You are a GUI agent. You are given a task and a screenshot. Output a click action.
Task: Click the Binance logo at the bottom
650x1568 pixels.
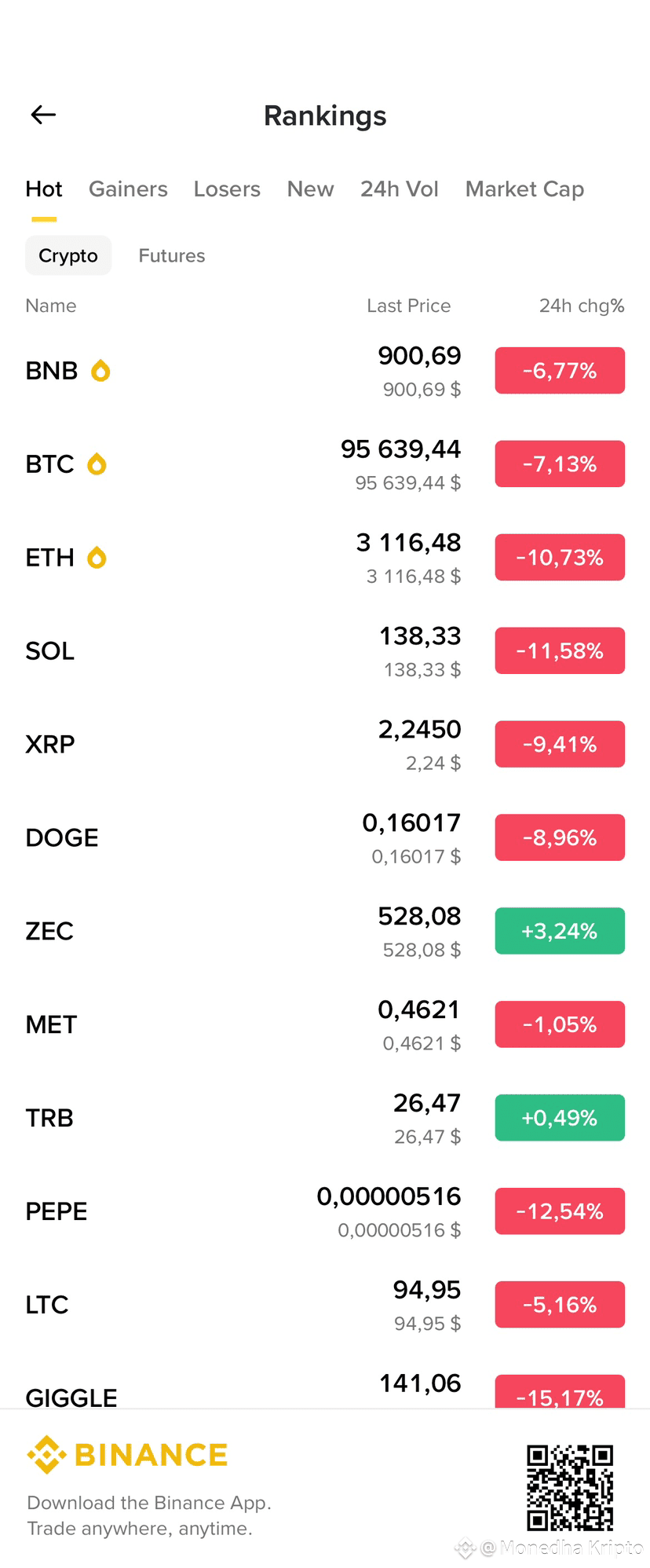(x=127, y=1455)
